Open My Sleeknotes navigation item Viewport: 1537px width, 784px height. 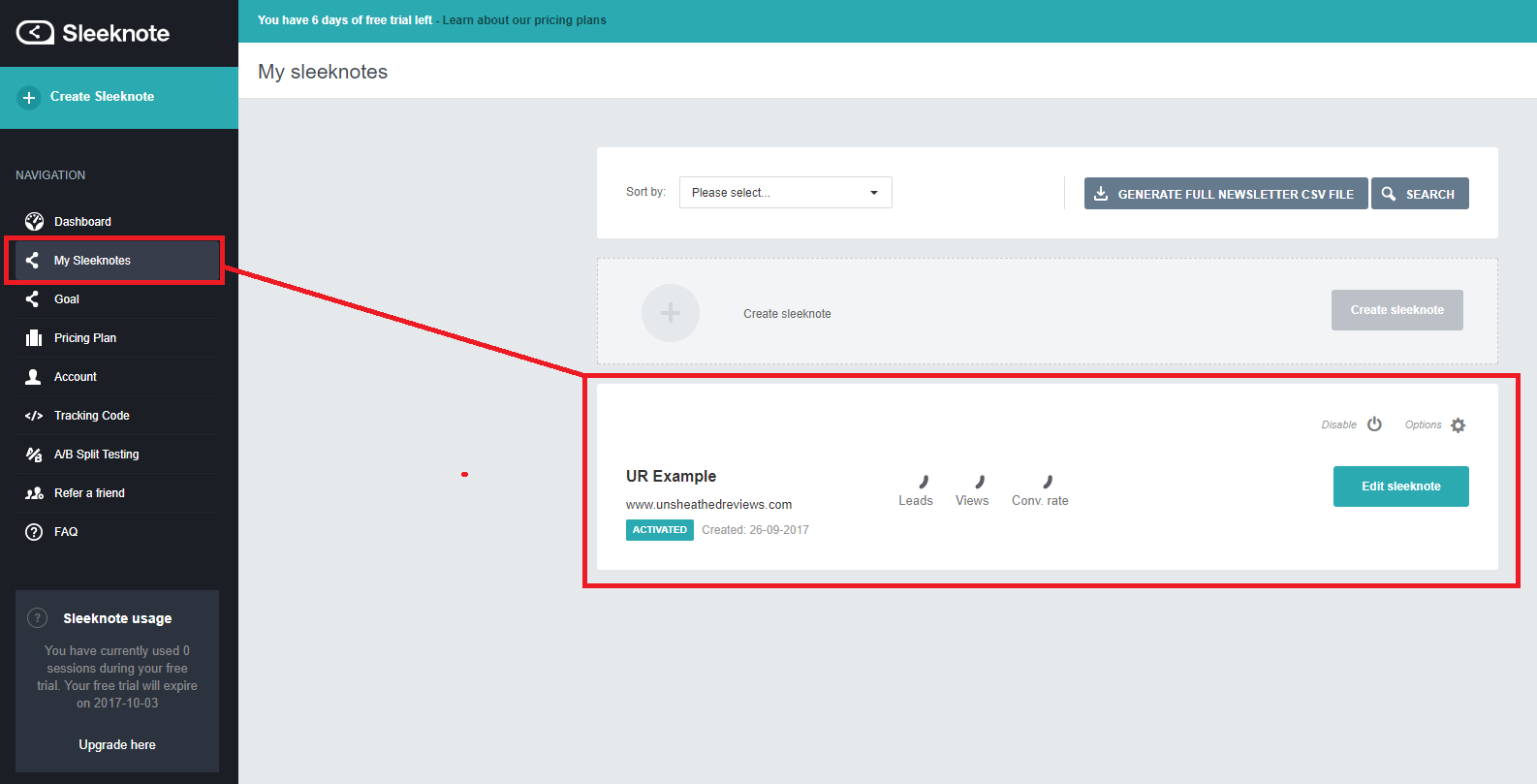tap(116, 260)
